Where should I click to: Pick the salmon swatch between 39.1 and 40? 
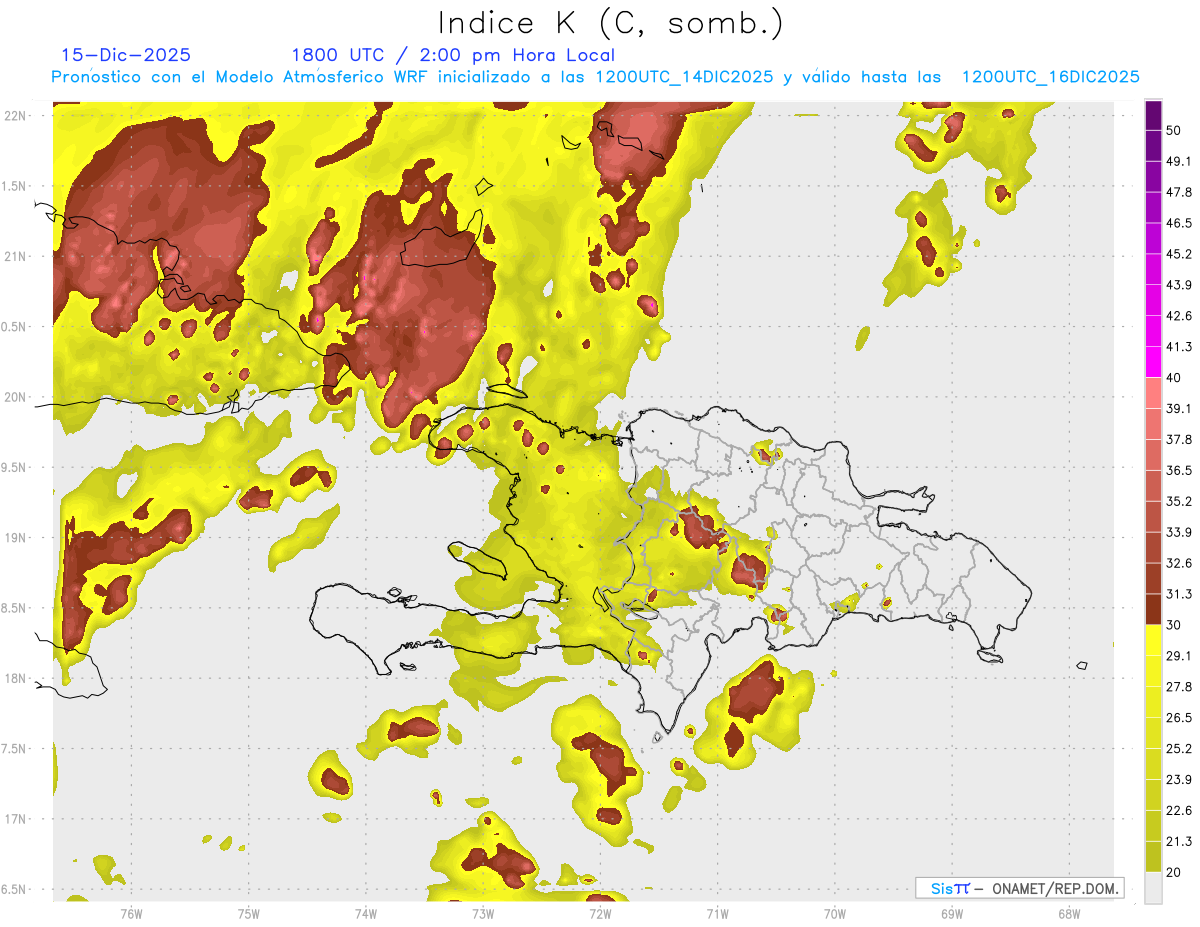coord(1153,393)
